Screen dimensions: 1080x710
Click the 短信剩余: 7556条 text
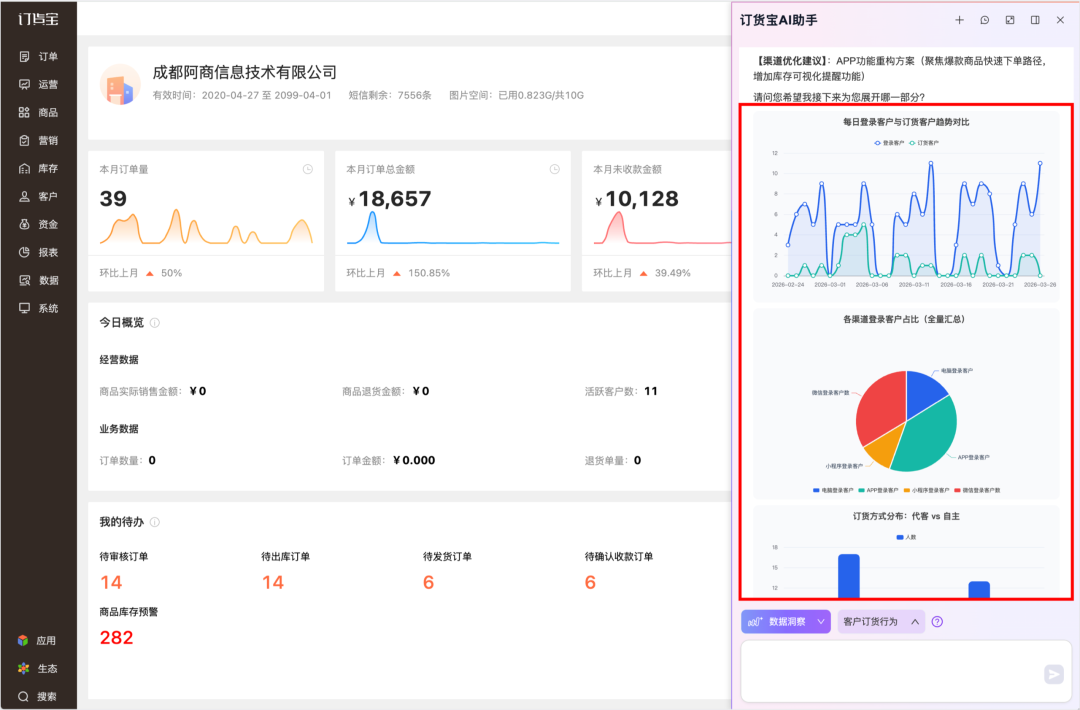point(390,96)
